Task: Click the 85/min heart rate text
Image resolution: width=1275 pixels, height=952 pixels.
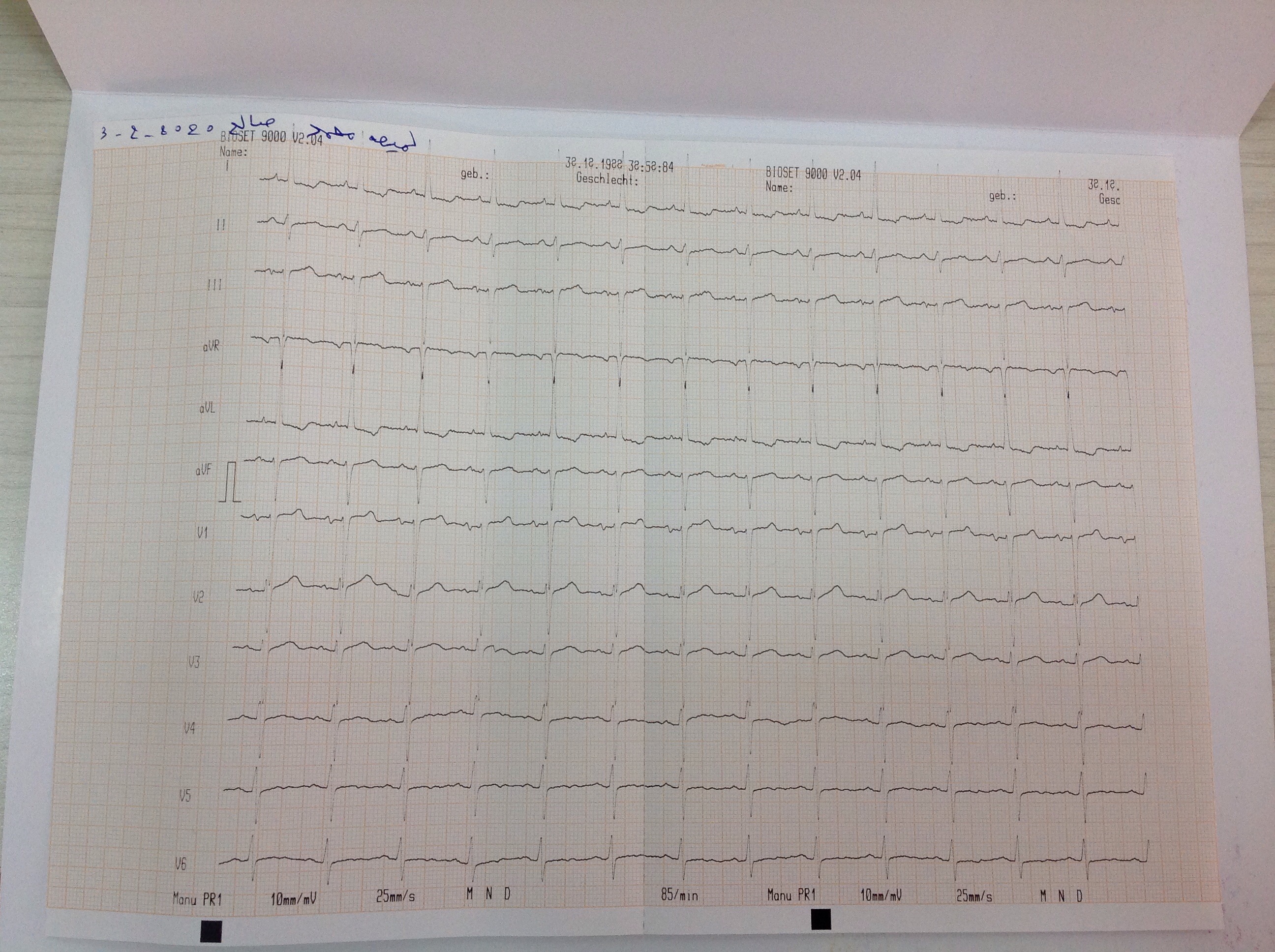Action: click(680, 895)
